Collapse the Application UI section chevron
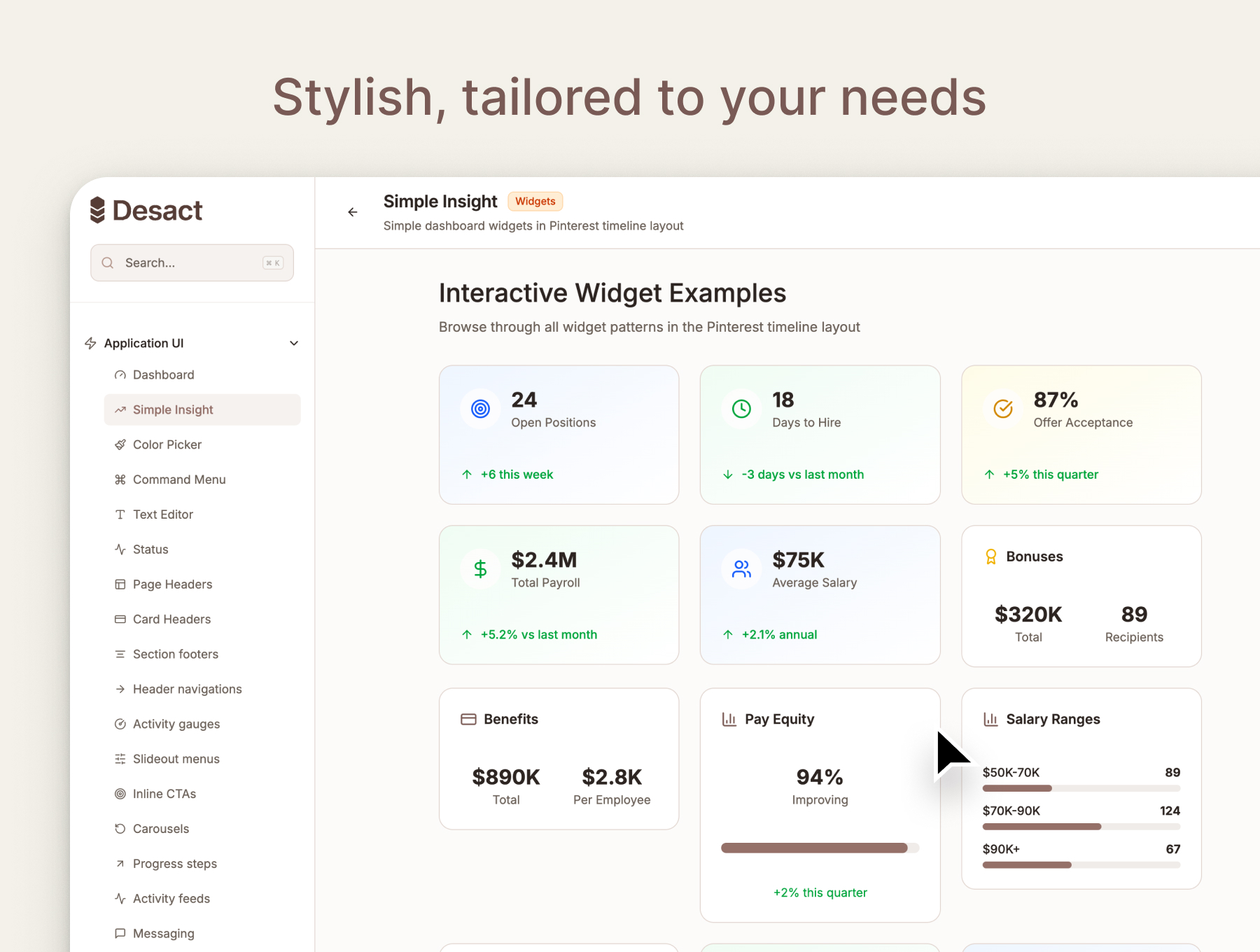The height and width of the screenshot is (952, 1260). tap(294, 343)
